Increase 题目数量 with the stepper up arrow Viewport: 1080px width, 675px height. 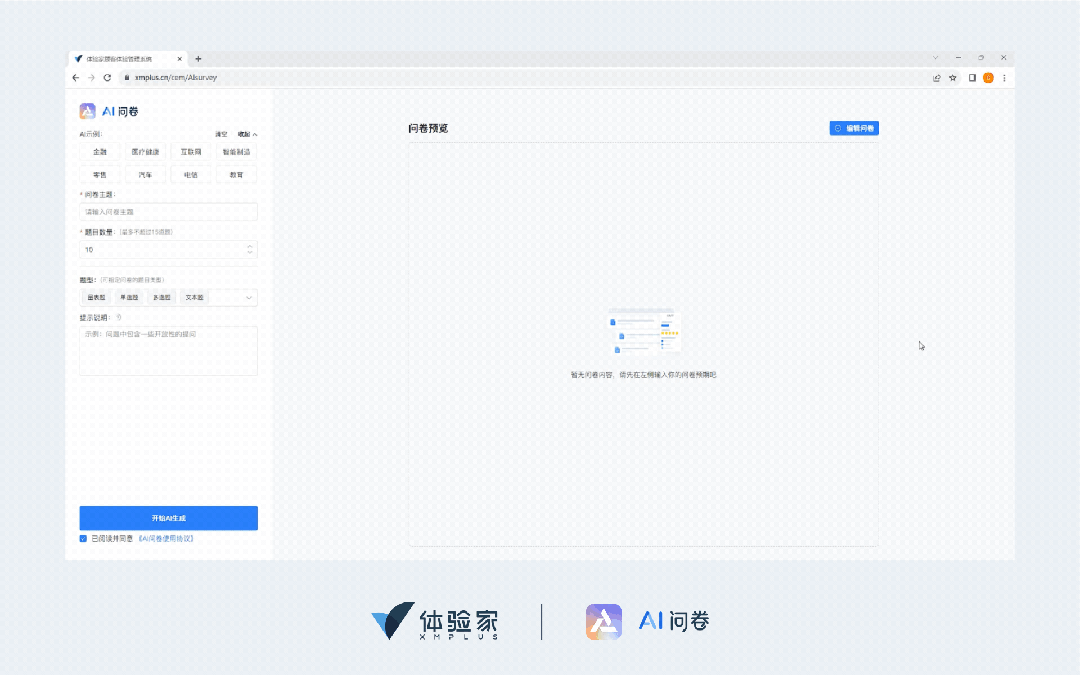tap(250, 246)
